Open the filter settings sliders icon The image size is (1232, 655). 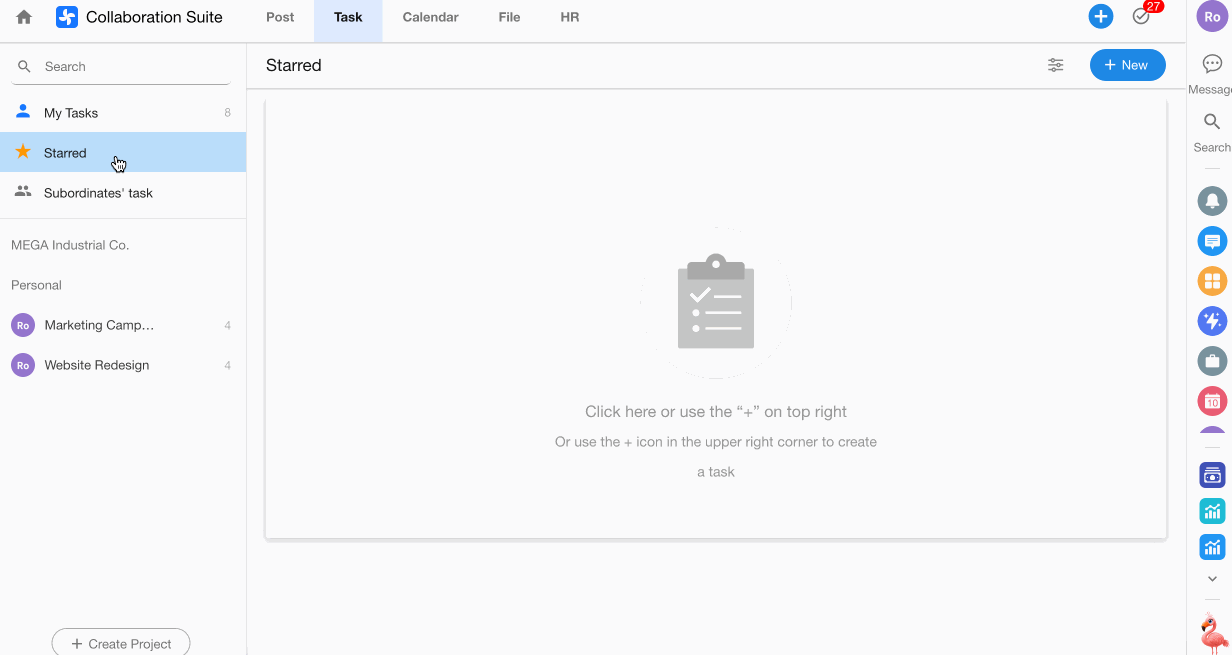1055,65
